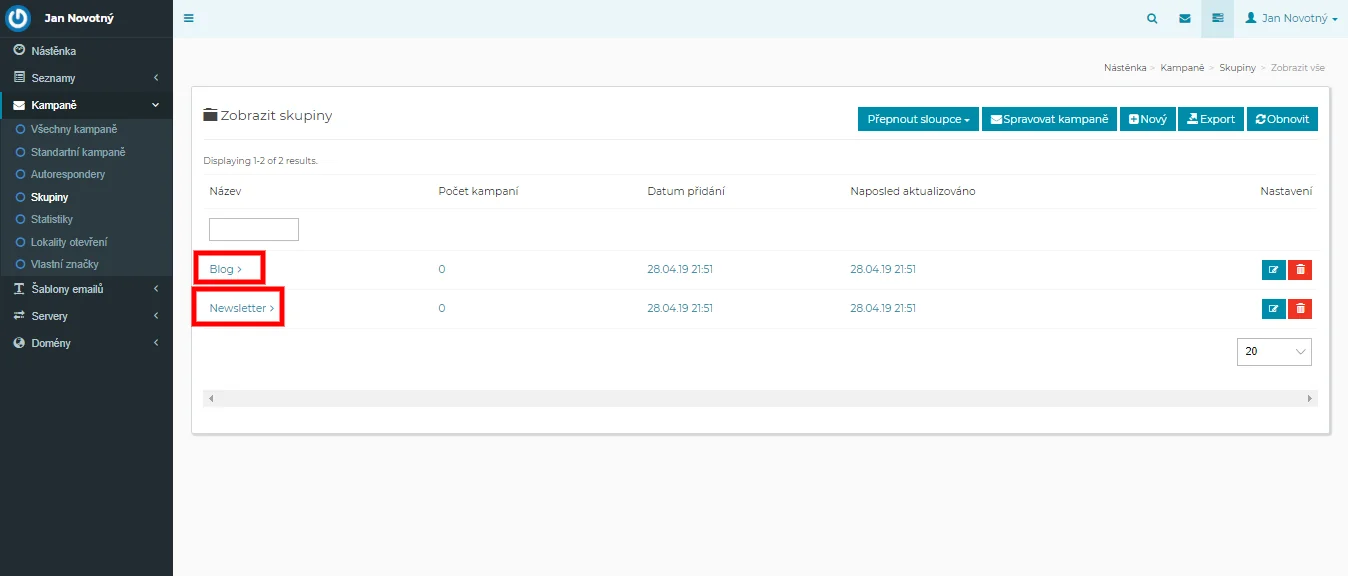The width and height of the screenshot is (1348, 576).
Task: Click the horizontal scrollbar right arrow
Action: coord(1310,398)
